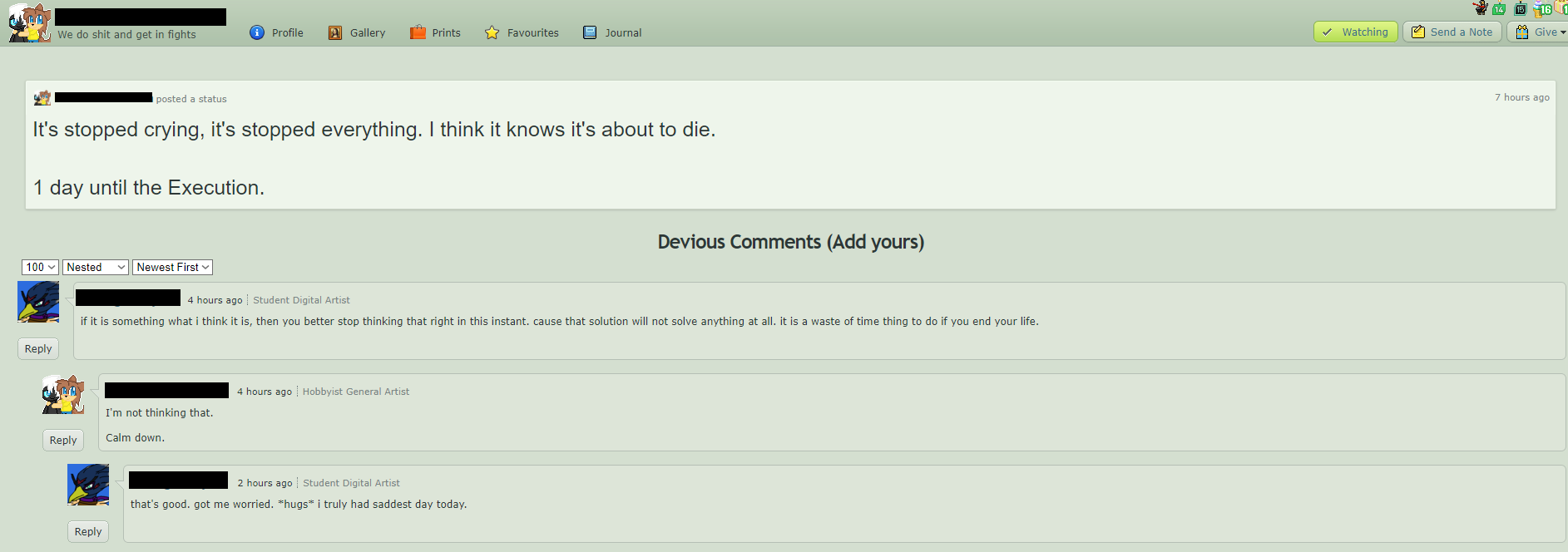Open the Nested view dropdown
This screenshot has width=1568, height=552.
pyautogui.click(x=96, y=267)
